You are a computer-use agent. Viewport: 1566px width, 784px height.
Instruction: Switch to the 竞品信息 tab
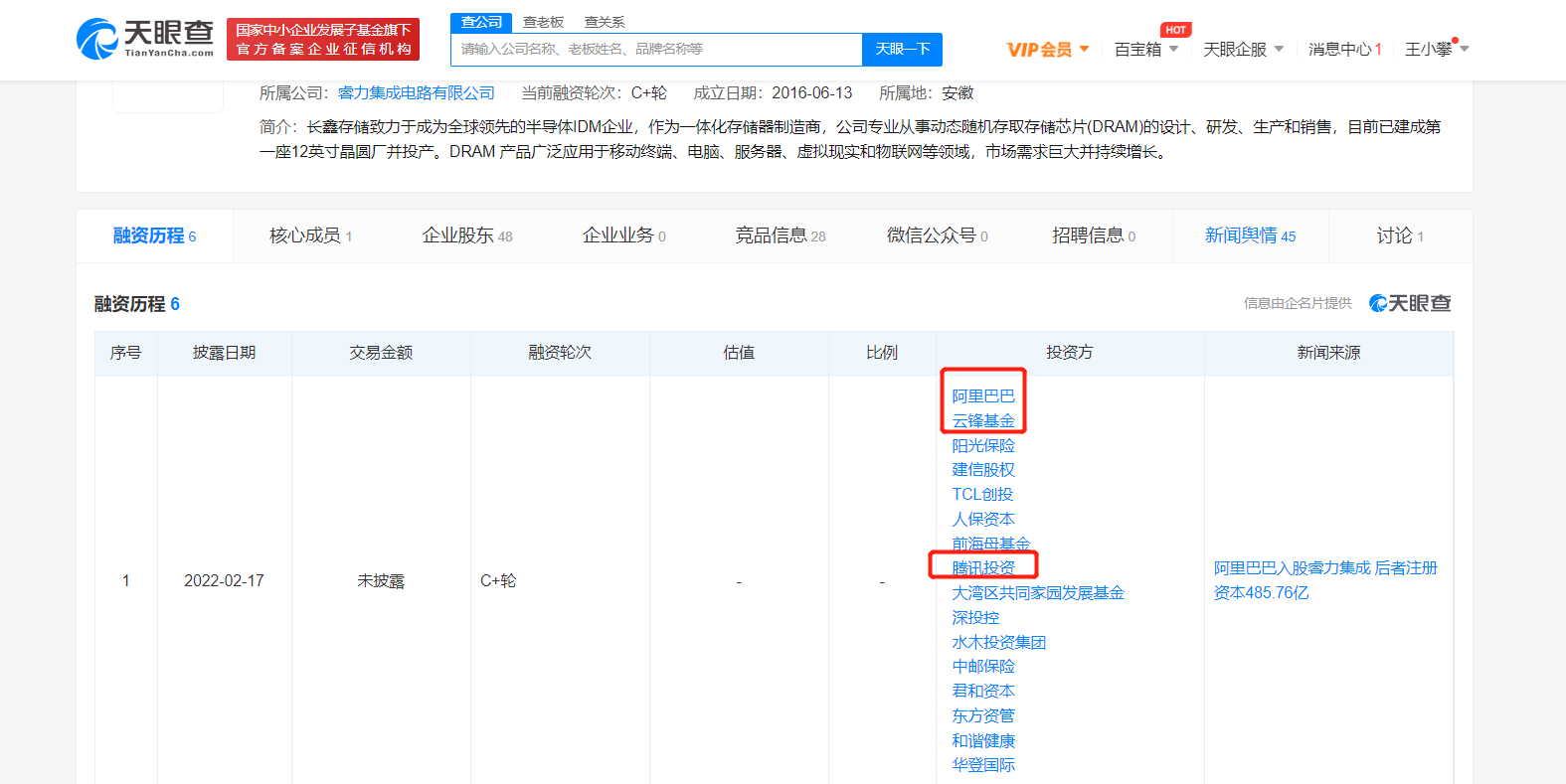coord(781,235)
